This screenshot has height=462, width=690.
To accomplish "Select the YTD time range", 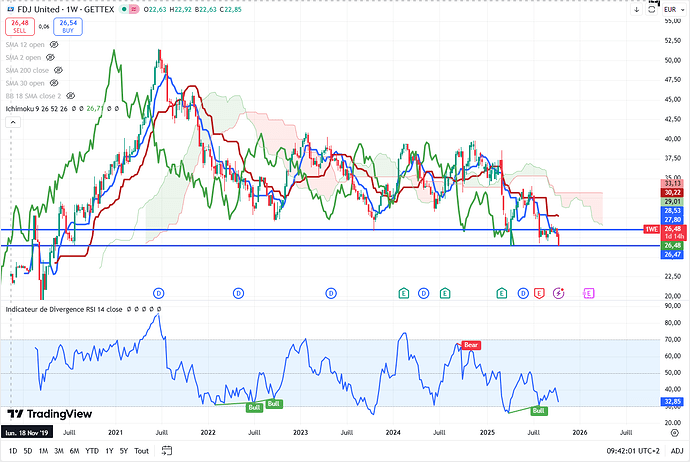I will [91, 451].
